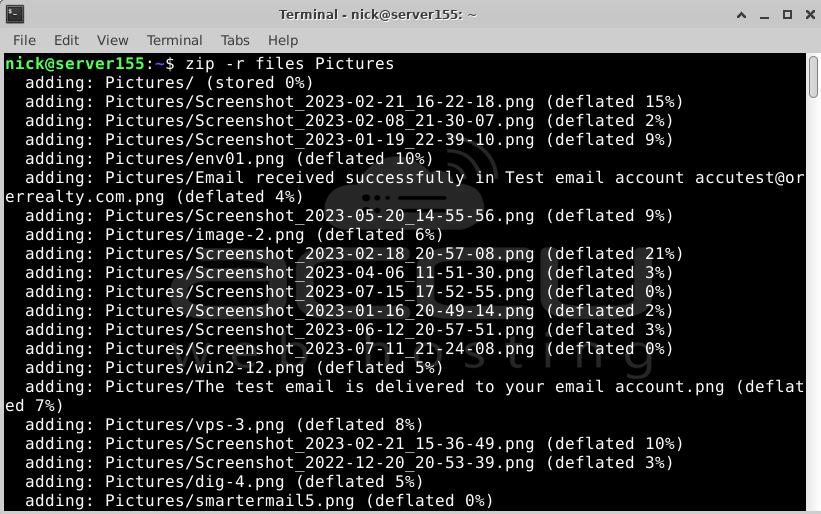Click the scrollbar track below the handle
Viewport: 821px width, 514px height.
tap(813, 304)
